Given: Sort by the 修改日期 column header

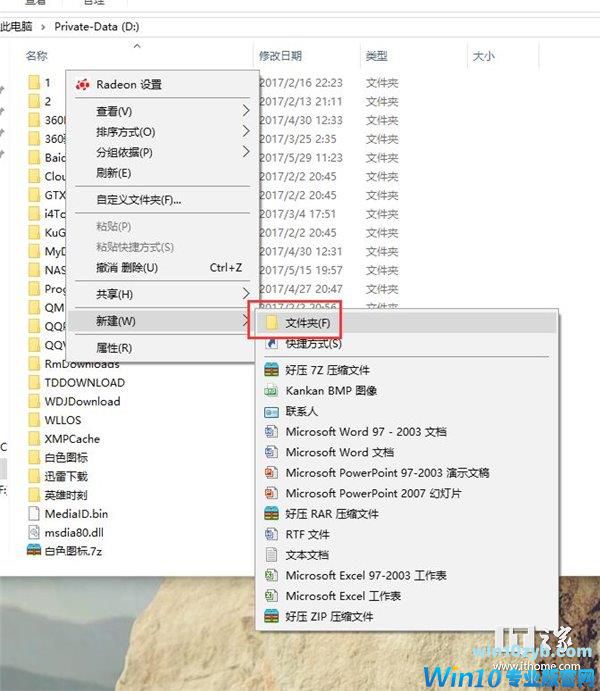Looking at the screenshot, I should [280, 56].
